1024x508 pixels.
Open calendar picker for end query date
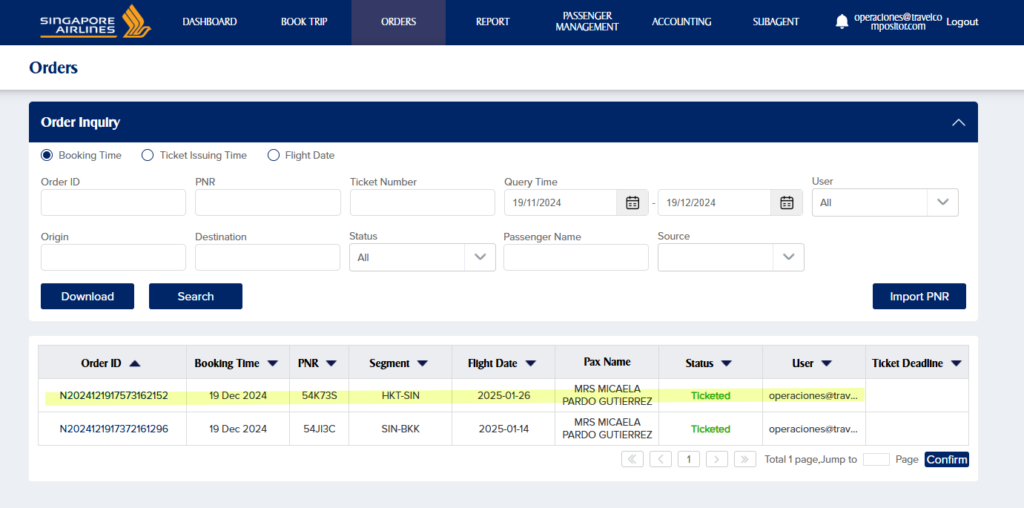[x=786, y=203]
